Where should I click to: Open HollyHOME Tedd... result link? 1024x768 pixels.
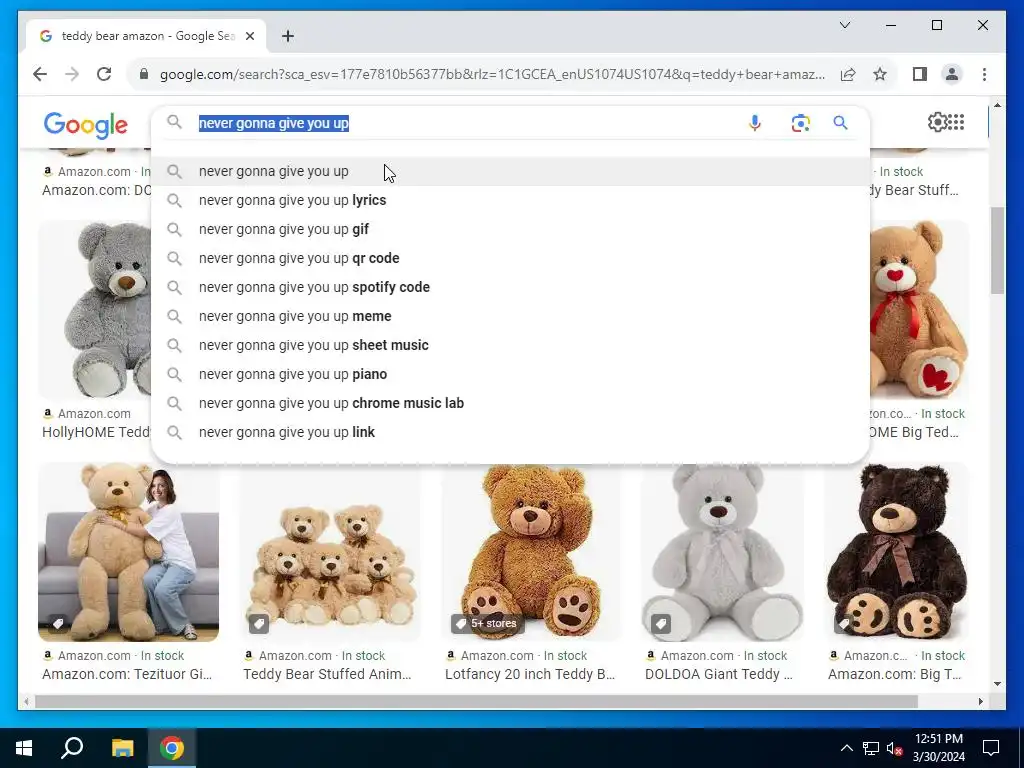point(97,432)
